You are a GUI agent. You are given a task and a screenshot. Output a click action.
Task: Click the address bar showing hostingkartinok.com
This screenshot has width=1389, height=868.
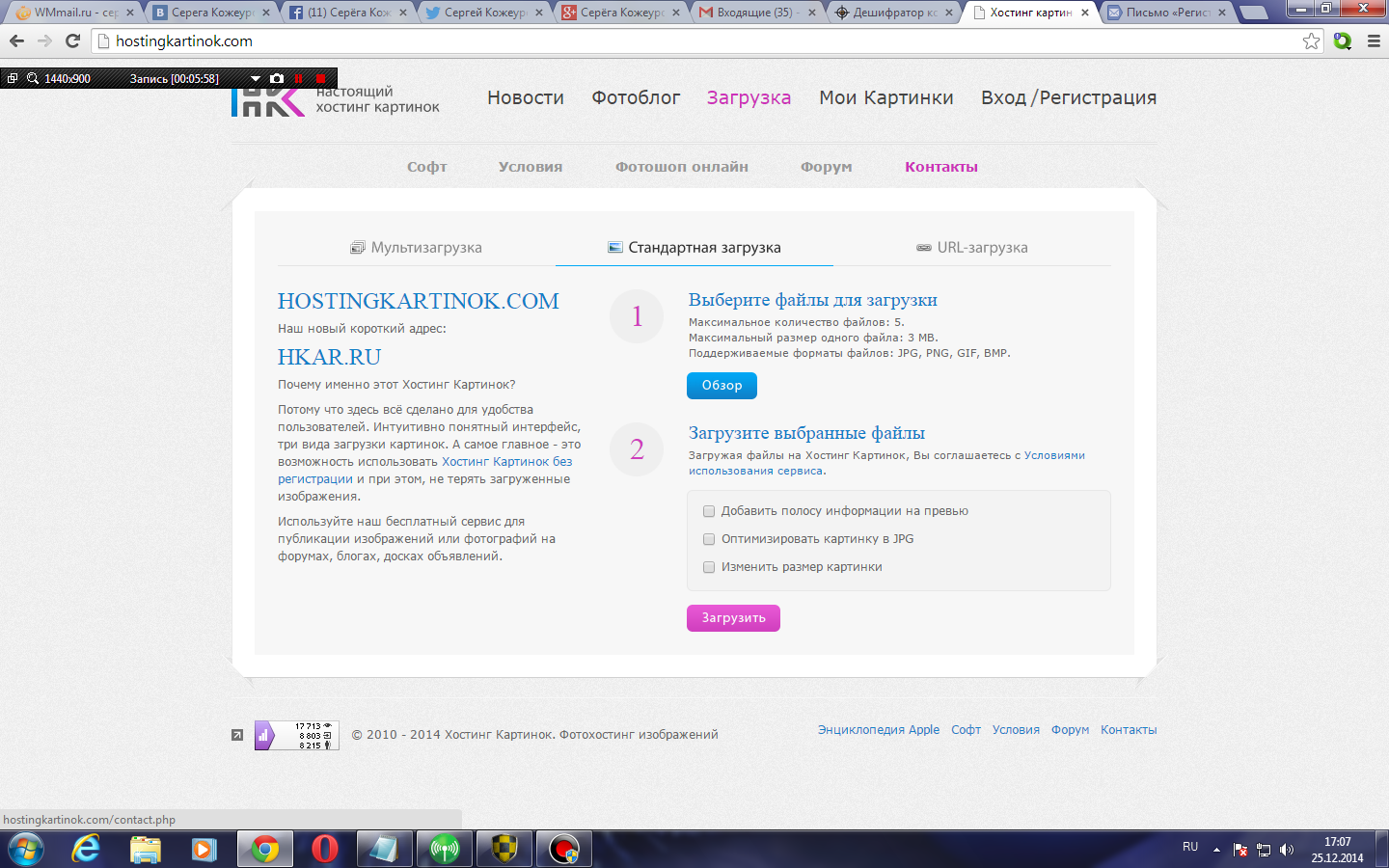709,41
